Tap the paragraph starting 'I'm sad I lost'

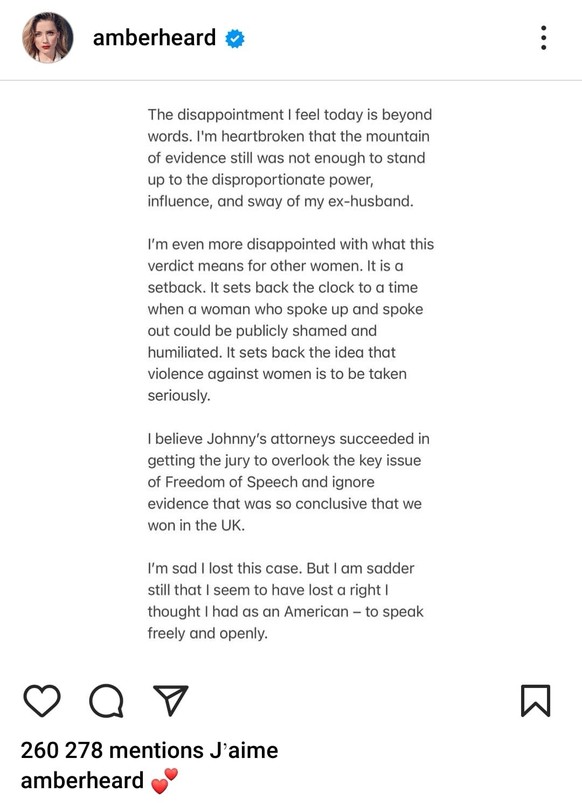coord(286,601)
